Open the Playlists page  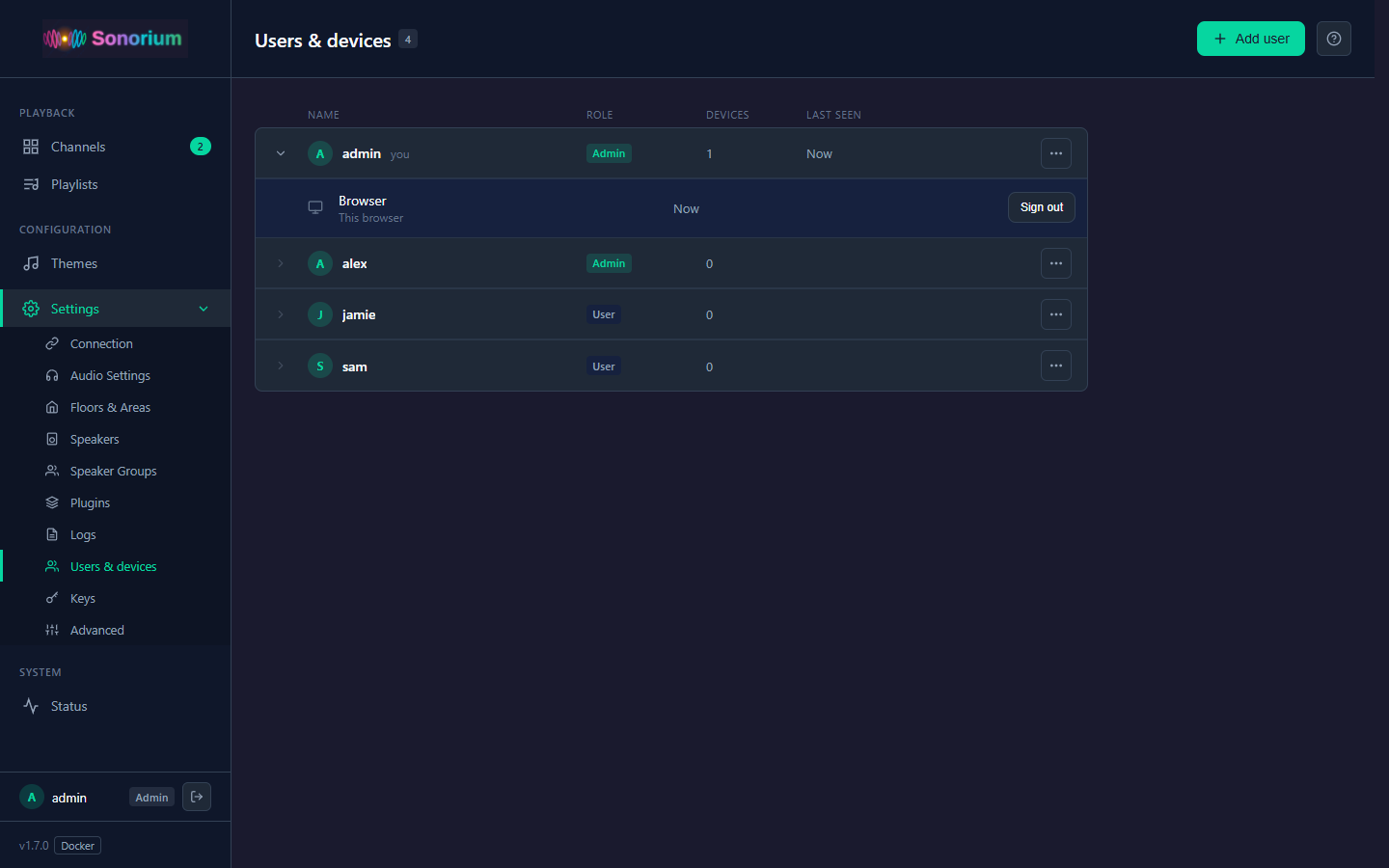pyautogui.click(x=116, y=184)
